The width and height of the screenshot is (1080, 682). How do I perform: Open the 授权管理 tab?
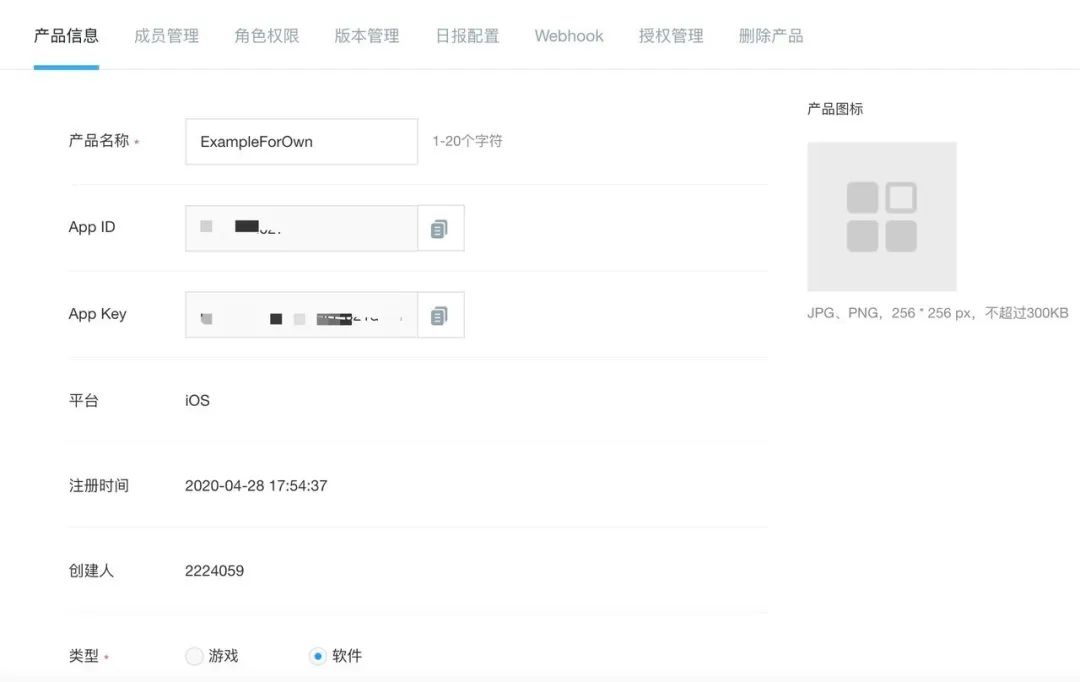671,35
